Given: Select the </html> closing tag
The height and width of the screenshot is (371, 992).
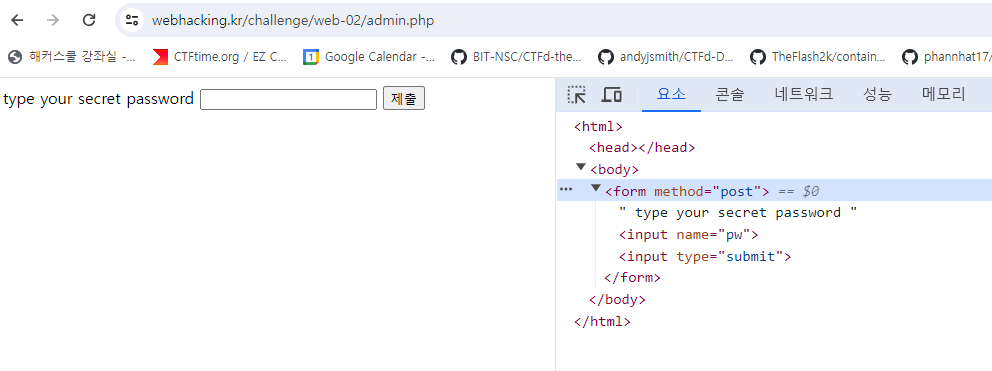Looking at the screenshot, I should pyautogui.click(x=602, y=322).
